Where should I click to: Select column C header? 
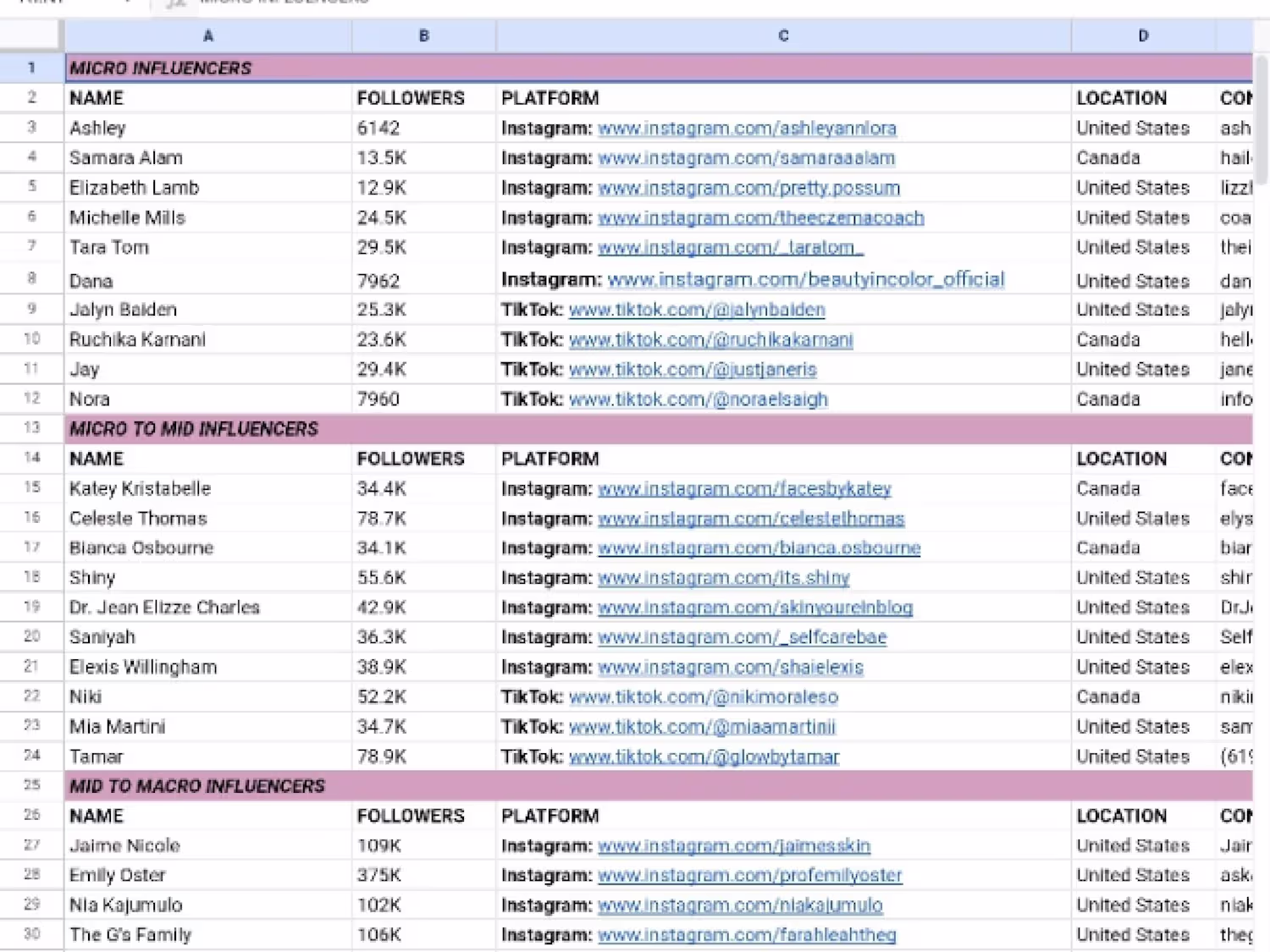pos(783,36)
